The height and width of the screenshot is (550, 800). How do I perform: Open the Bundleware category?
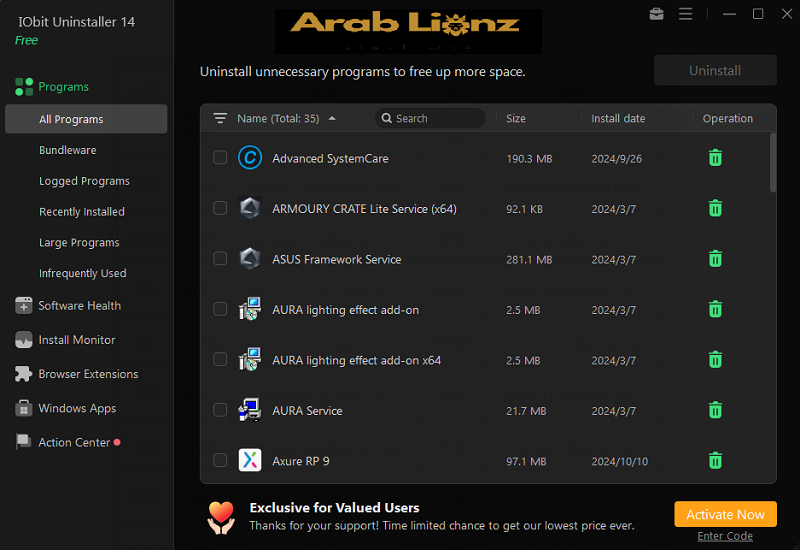coord(67,150)
